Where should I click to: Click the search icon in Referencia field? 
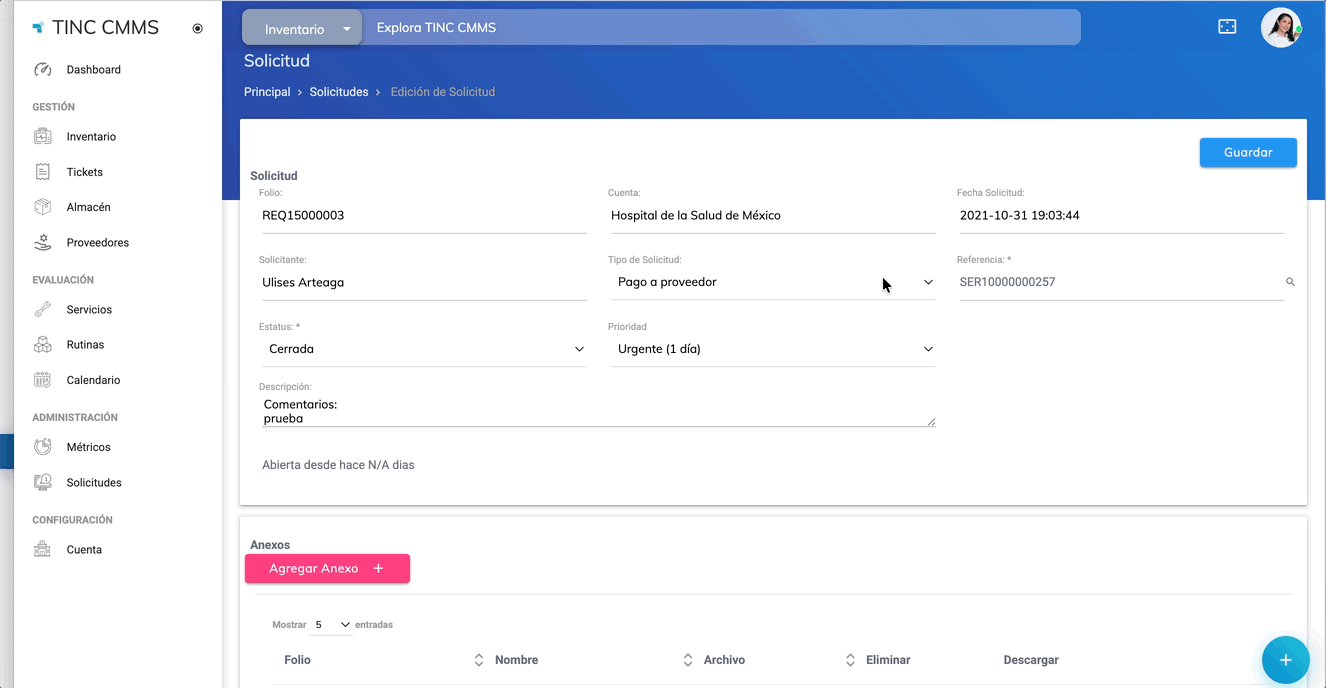pyautogui.click(x=1290, y=282)
